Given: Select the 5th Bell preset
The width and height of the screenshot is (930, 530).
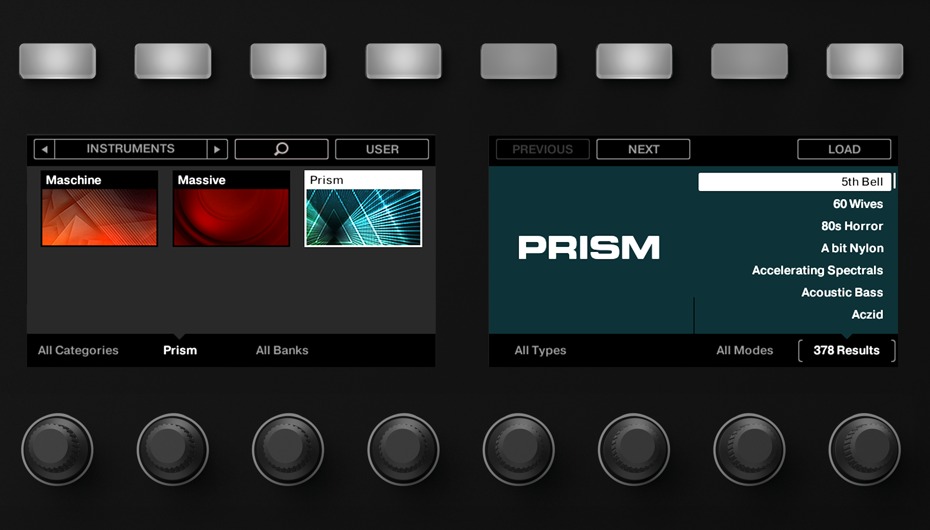Looking at the screenshot, I should click(795, 182).
